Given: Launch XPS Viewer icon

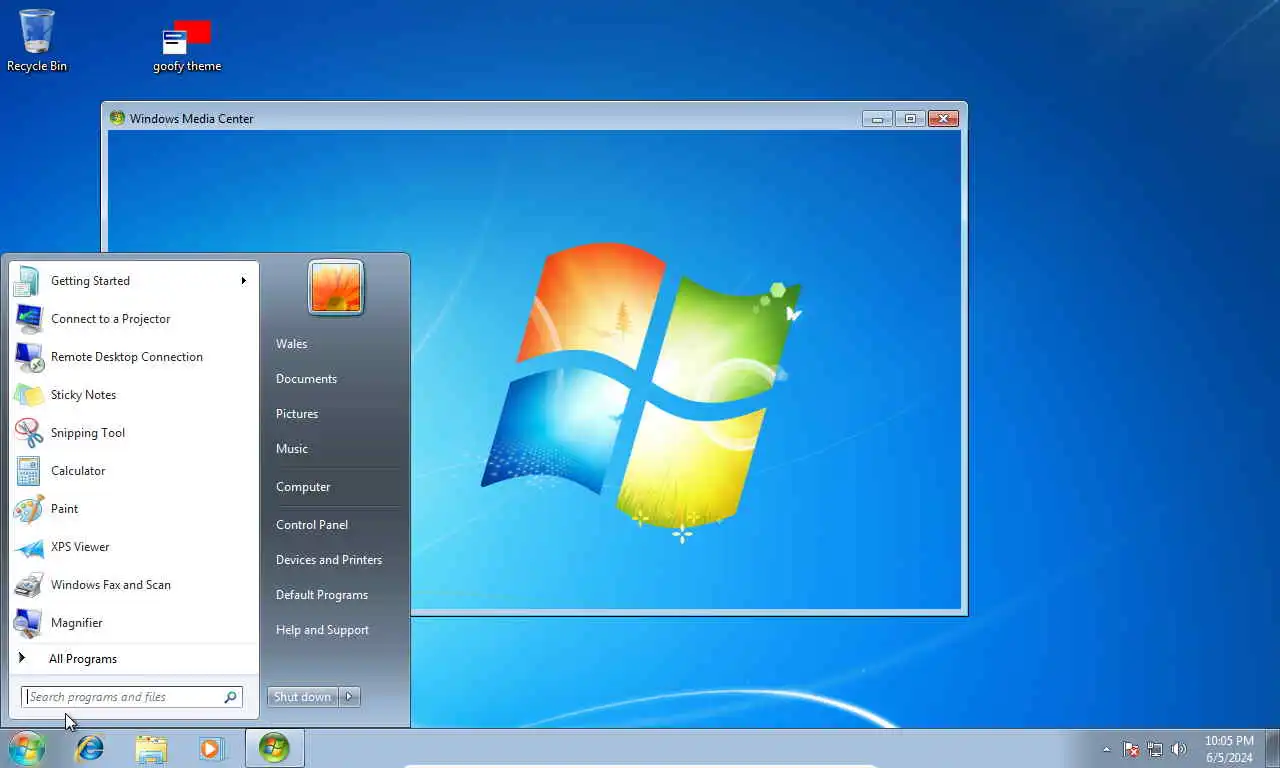Looking at the screenshot, I should (28, 547).
